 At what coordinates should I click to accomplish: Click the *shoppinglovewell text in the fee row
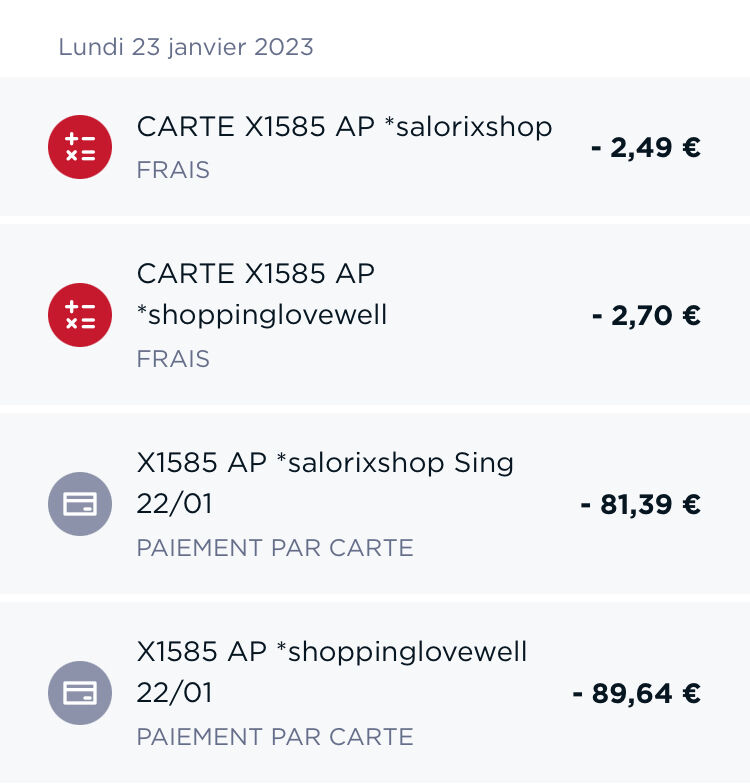(262, 316)
